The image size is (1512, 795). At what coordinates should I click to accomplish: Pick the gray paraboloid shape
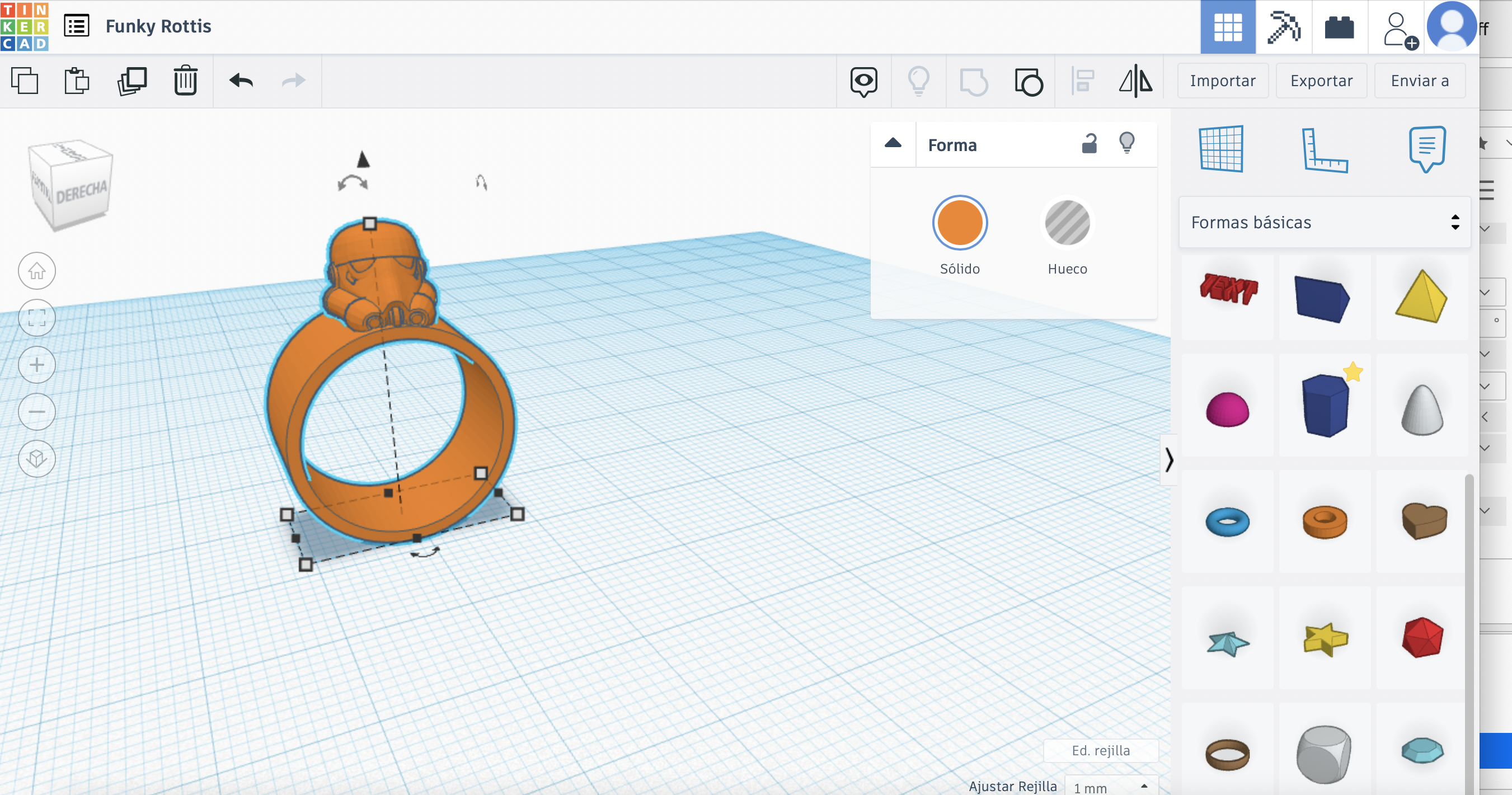[1421, 410]
